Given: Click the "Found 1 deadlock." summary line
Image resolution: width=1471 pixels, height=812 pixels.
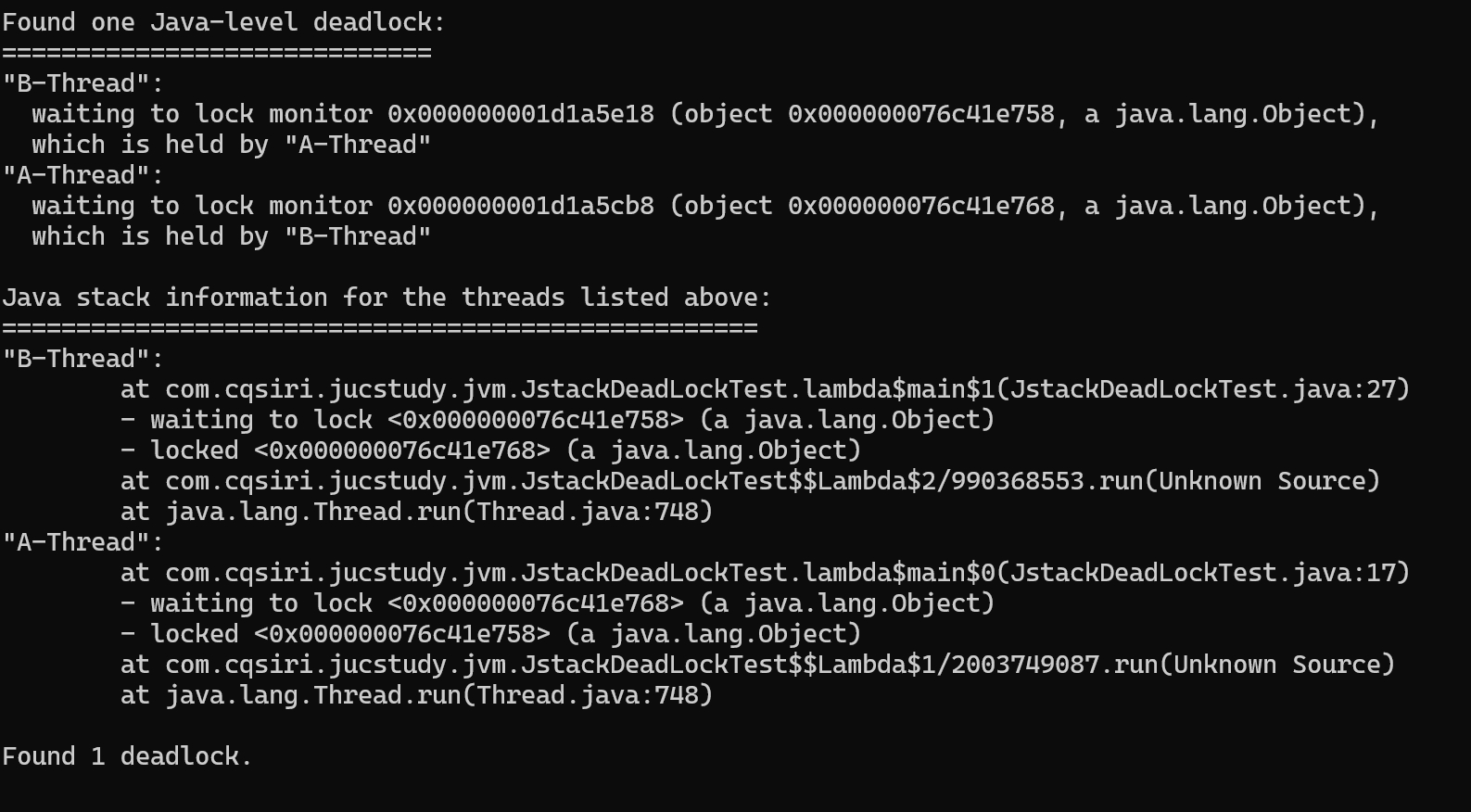Looking at the screenshot, I should [x=127, y=756].
